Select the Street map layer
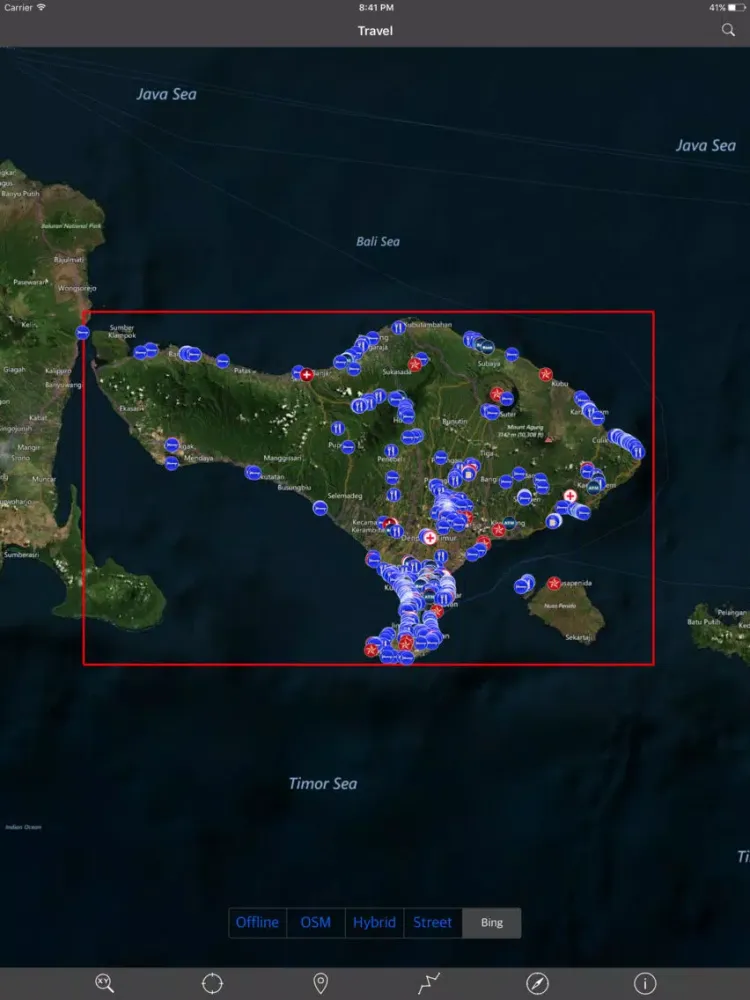750x1000 pixels. 432,922
